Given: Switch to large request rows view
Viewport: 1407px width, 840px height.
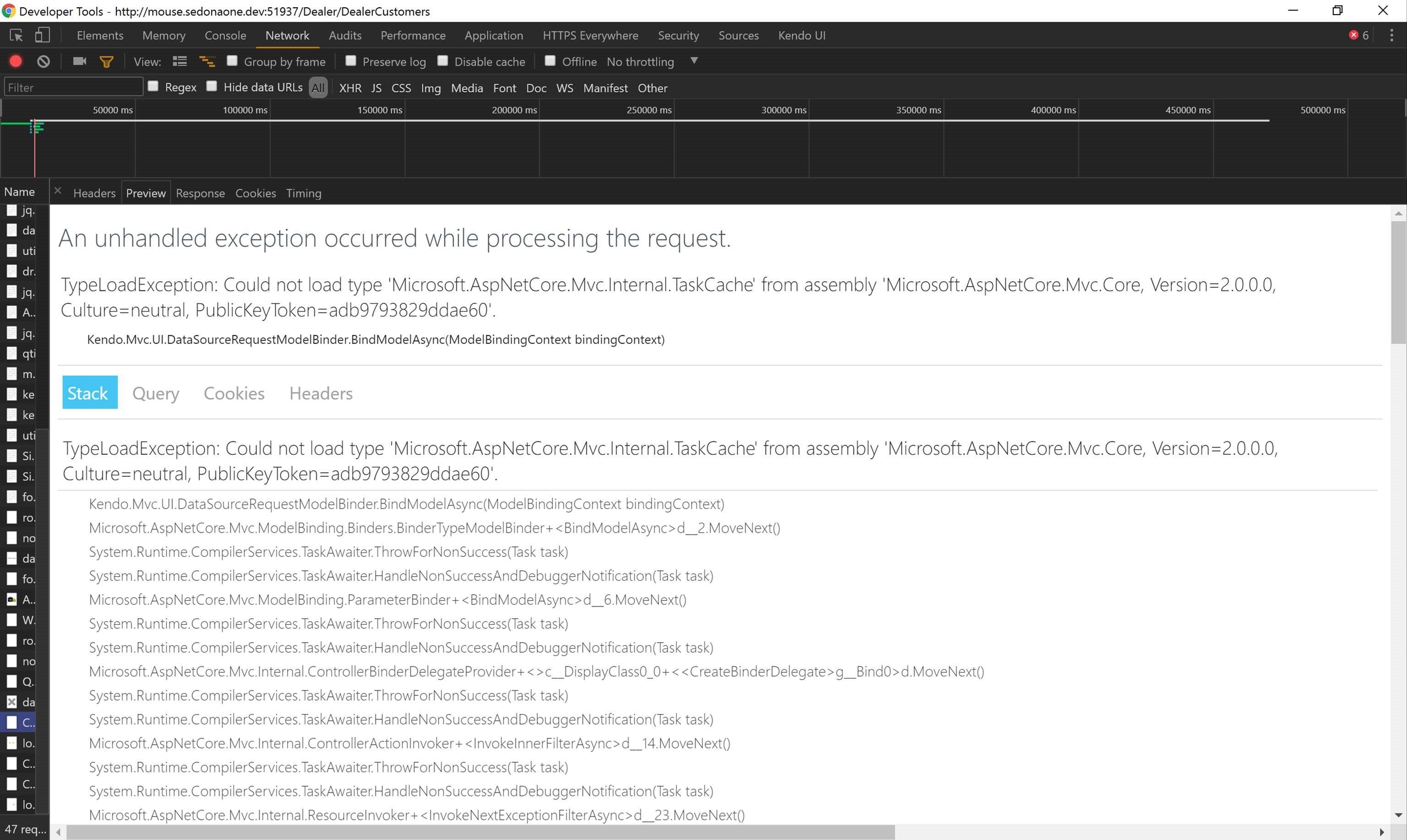Looking at the screenshot, I should [180, 61].
